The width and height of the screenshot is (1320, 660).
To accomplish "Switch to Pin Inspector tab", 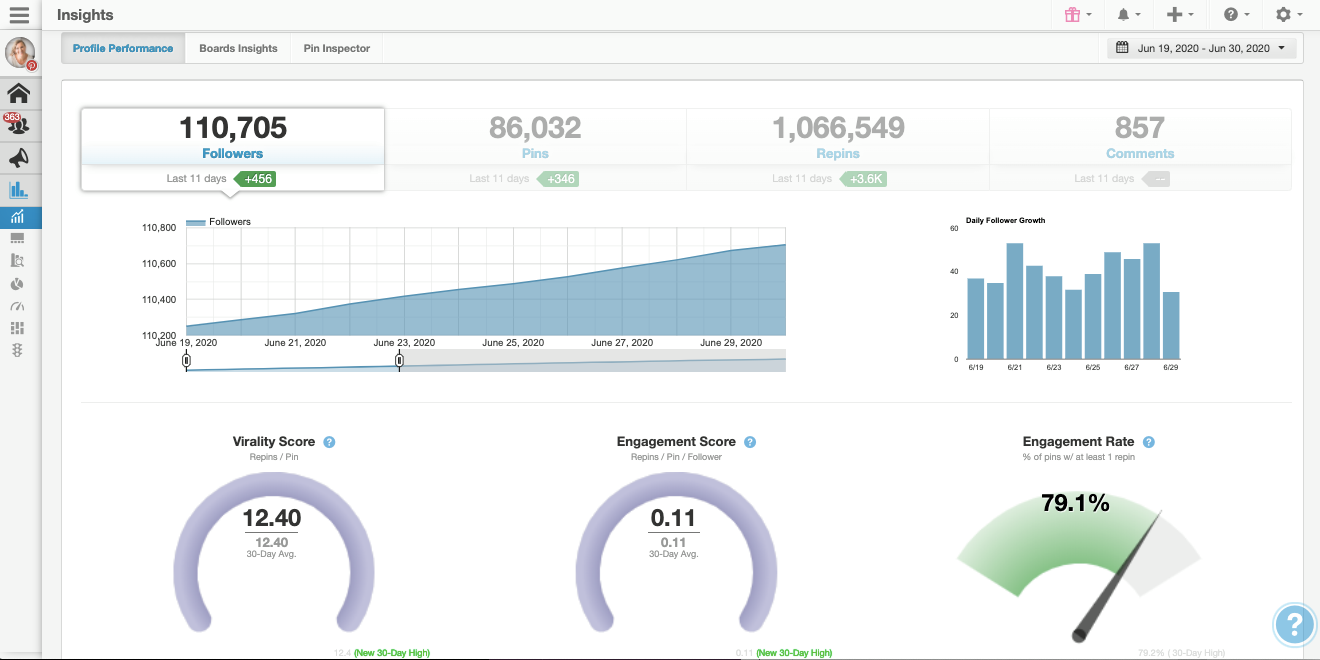I will 337,48.
